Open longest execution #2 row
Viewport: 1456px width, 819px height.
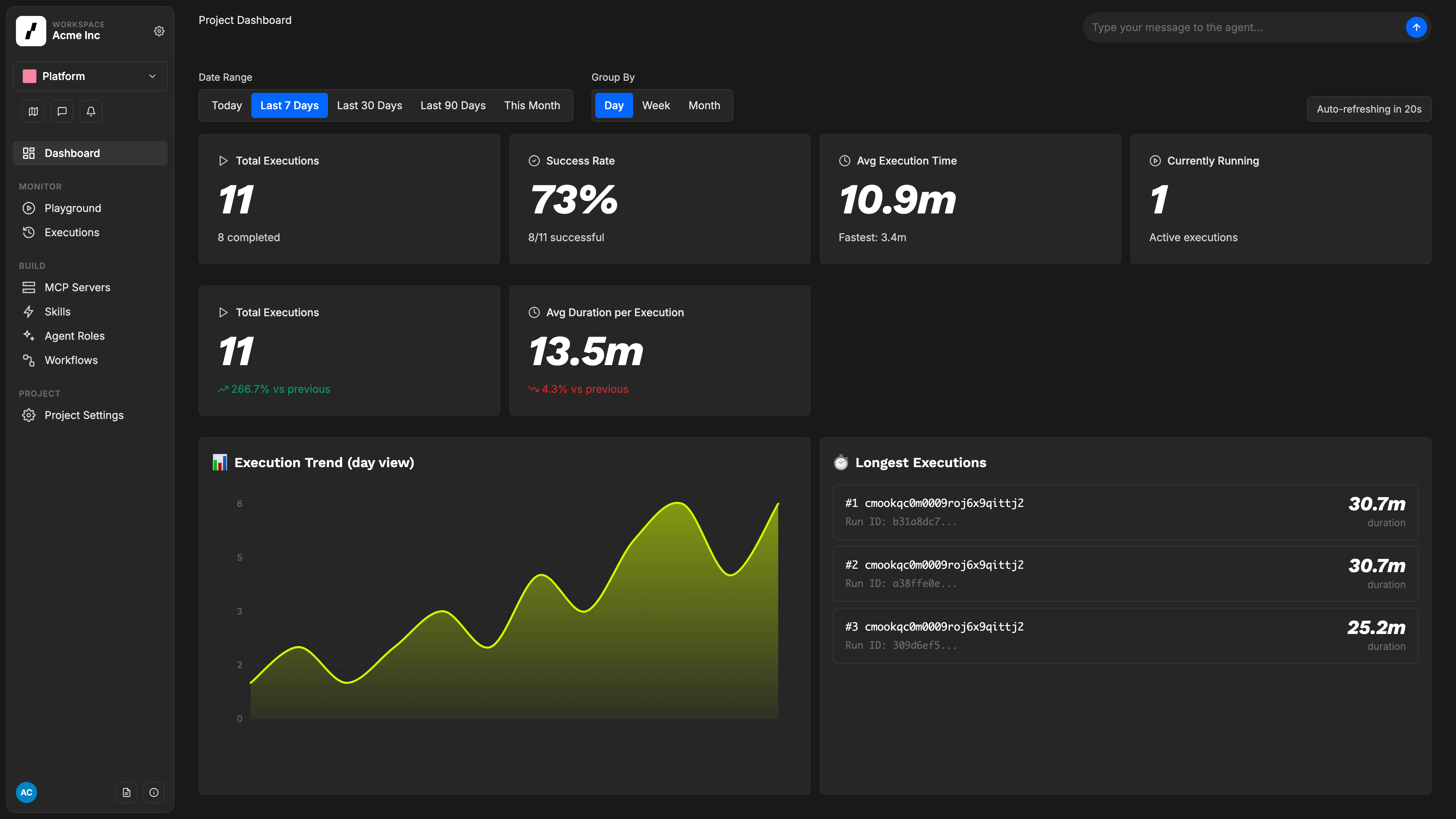1125,574
